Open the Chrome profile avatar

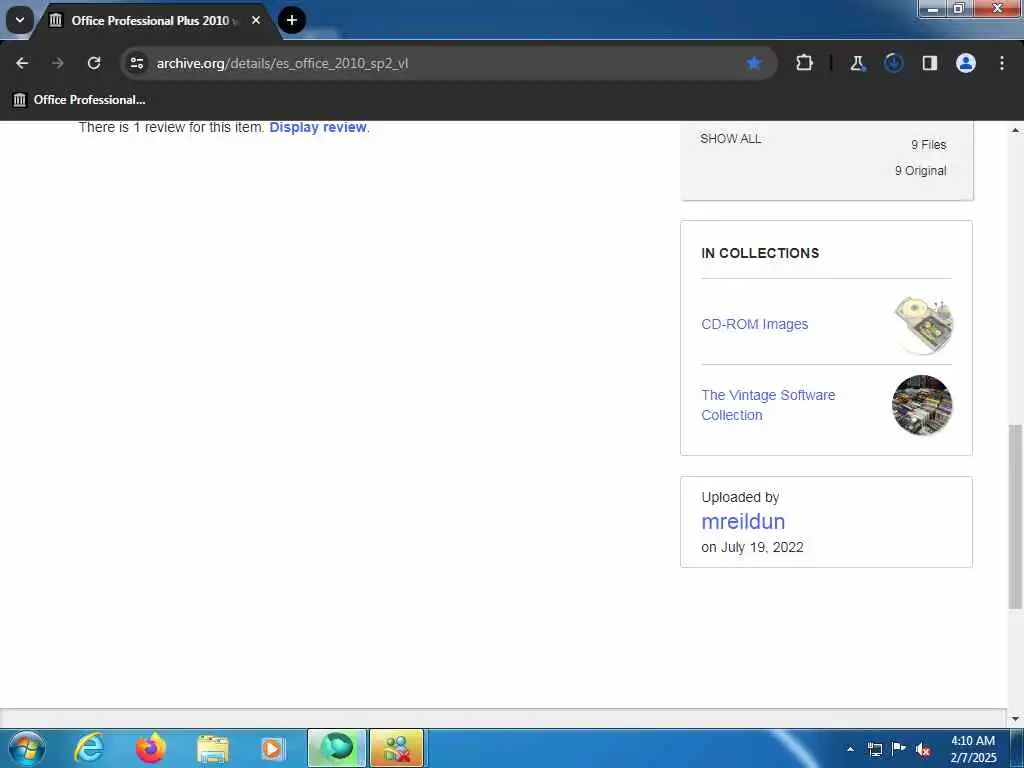coord(966,63)
